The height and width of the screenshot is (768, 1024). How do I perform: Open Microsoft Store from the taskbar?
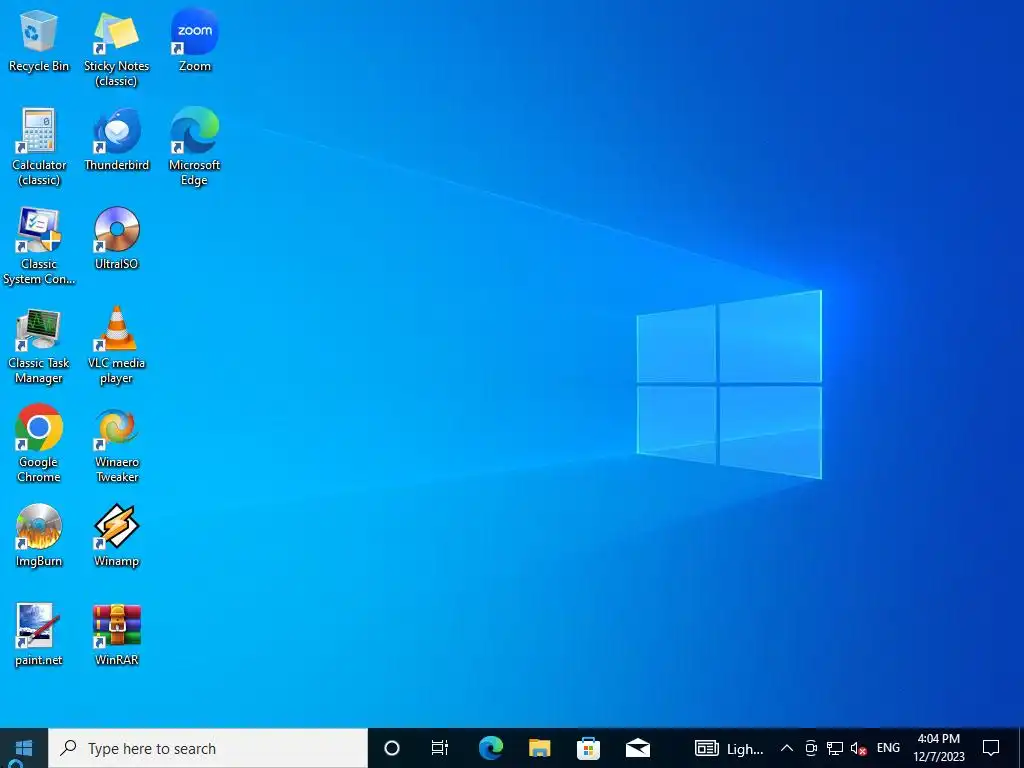(588, 748)
